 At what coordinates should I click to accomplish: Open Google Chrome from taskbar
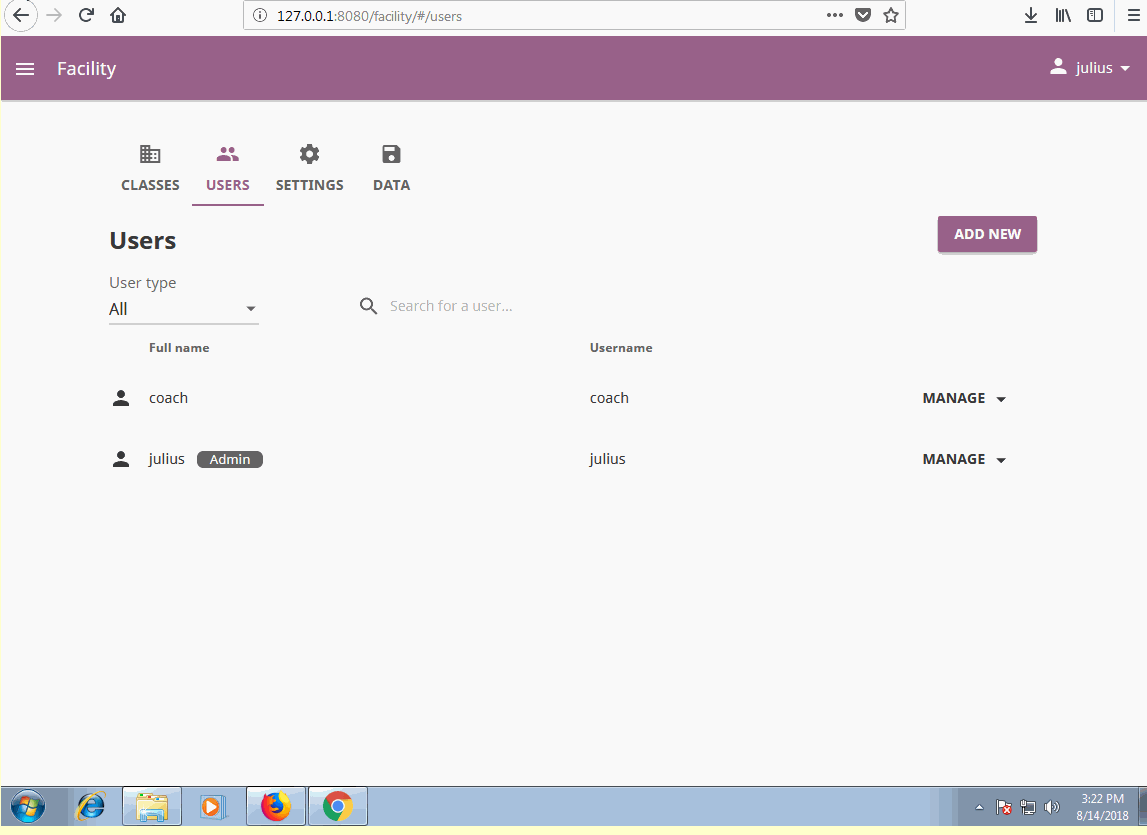[x=337, y=806]
